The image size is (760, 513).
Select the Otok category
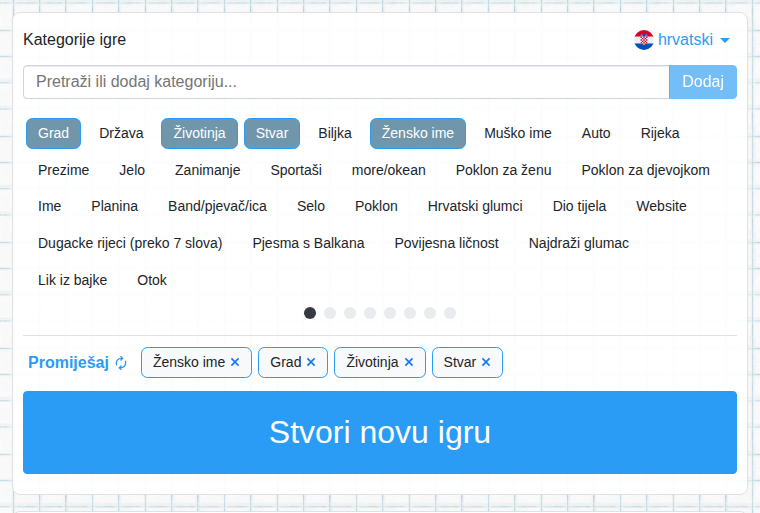point(152,280)
